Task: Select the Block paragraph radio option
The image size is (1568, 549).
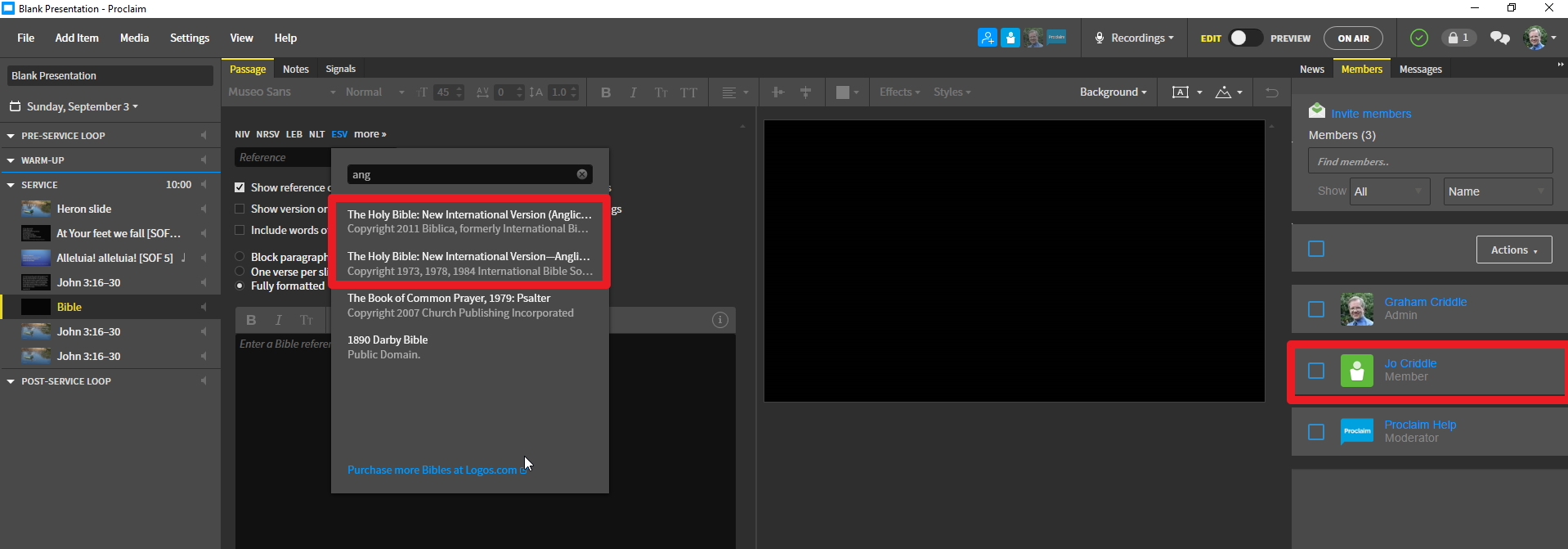Action: pyautogui.click(x=240, y=257)
